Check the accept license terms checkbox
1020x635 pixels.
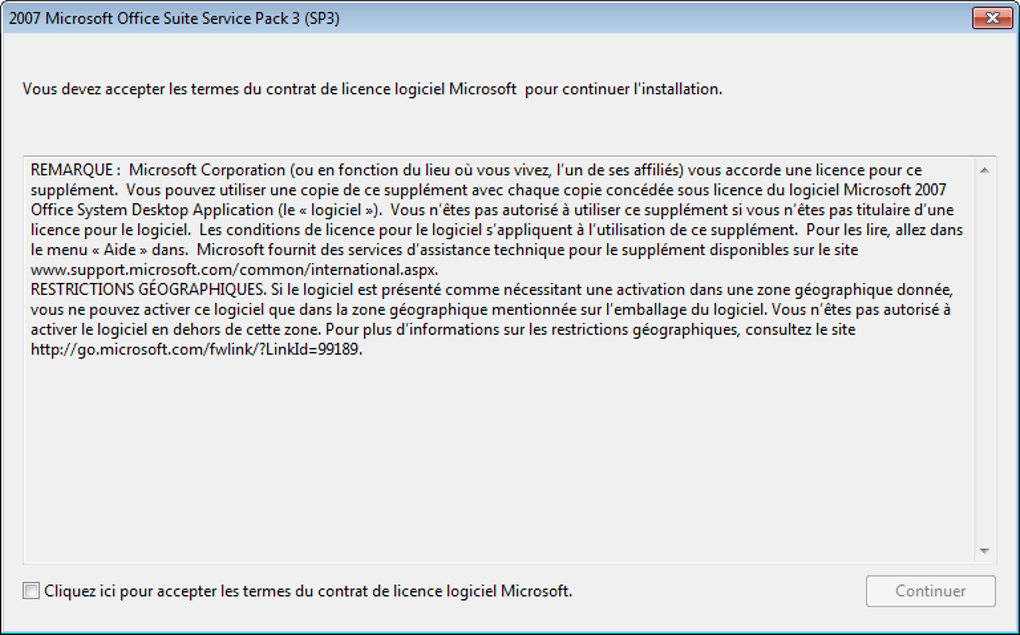click(31, 591)
